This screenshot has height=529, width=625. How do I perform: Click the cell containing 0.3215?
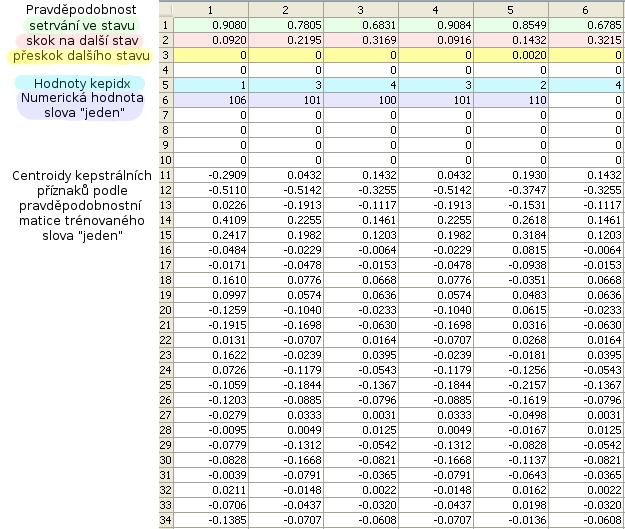pos(586,40)
